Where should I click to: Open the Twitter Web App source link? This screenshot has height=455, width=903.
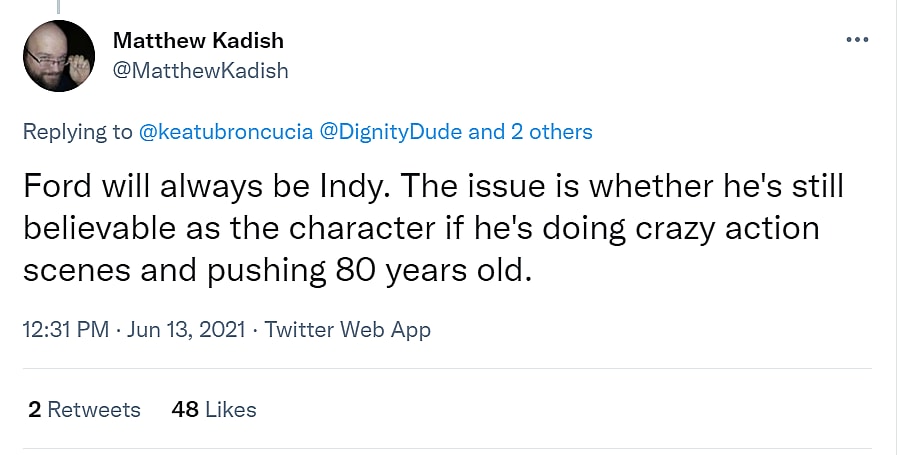[x=348, y=330]
